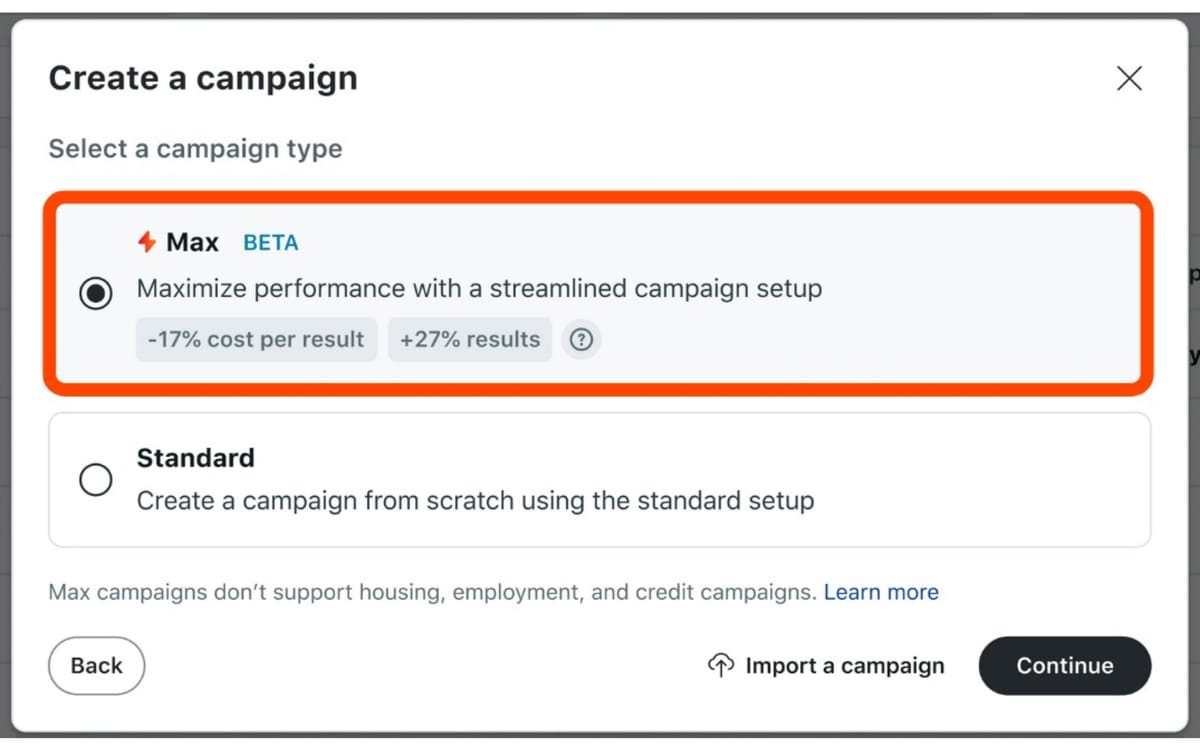Click Back to return to previous step
Viewport: 1200px width, 750px height.
click(x=96, y=665)
